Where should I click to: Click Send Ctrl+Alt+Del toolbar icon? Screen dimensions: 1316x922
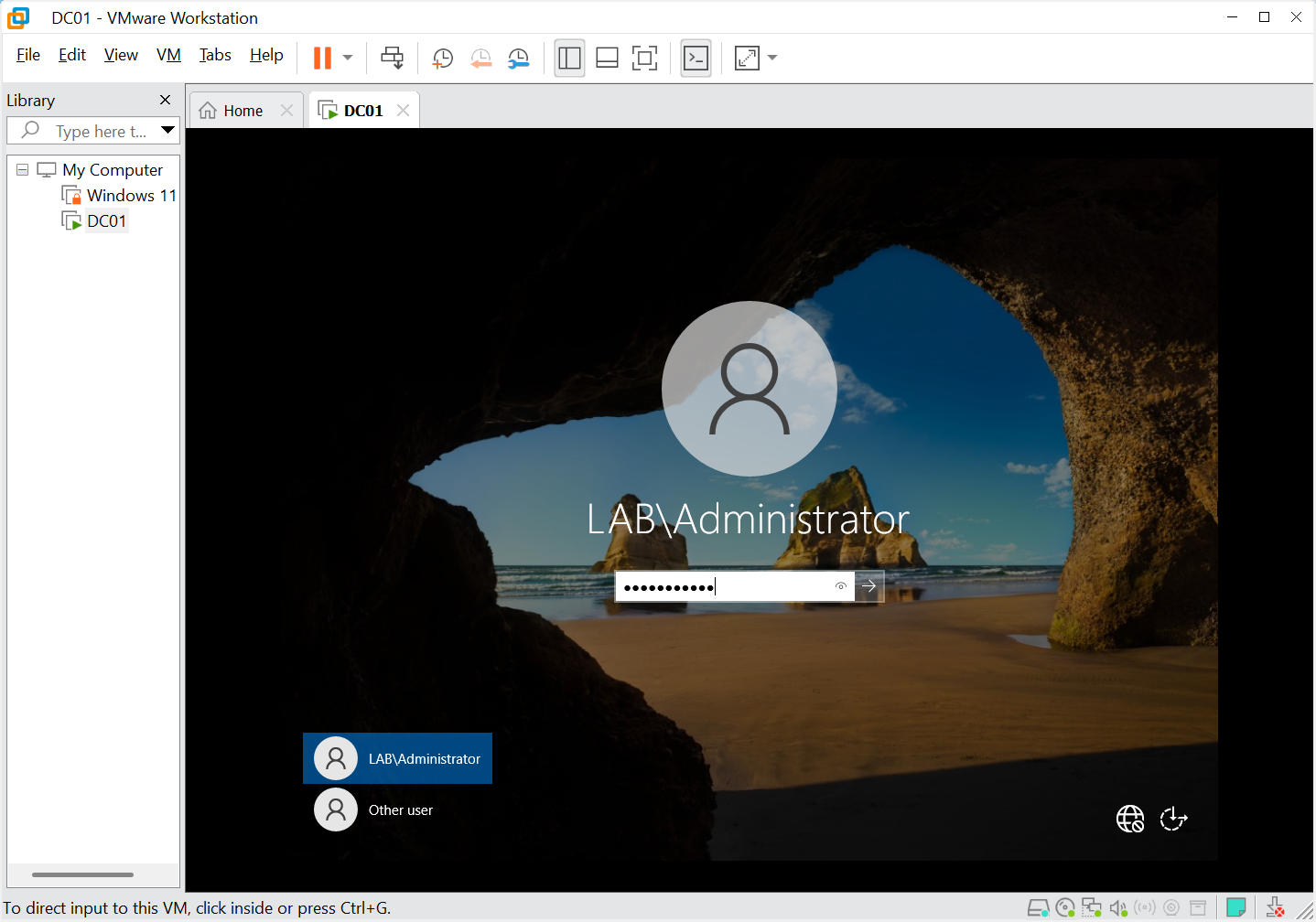pos(392,58)
